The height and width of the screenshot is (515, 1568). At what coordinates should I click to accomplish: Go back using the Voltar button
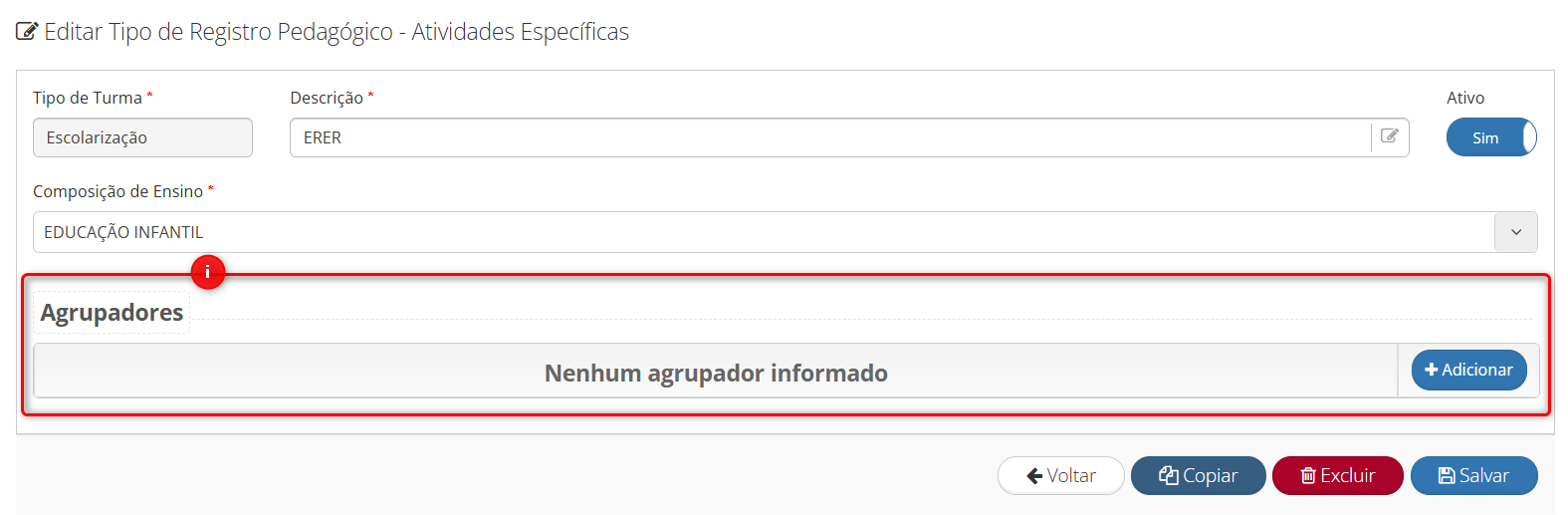click(x=1060, y=476)
